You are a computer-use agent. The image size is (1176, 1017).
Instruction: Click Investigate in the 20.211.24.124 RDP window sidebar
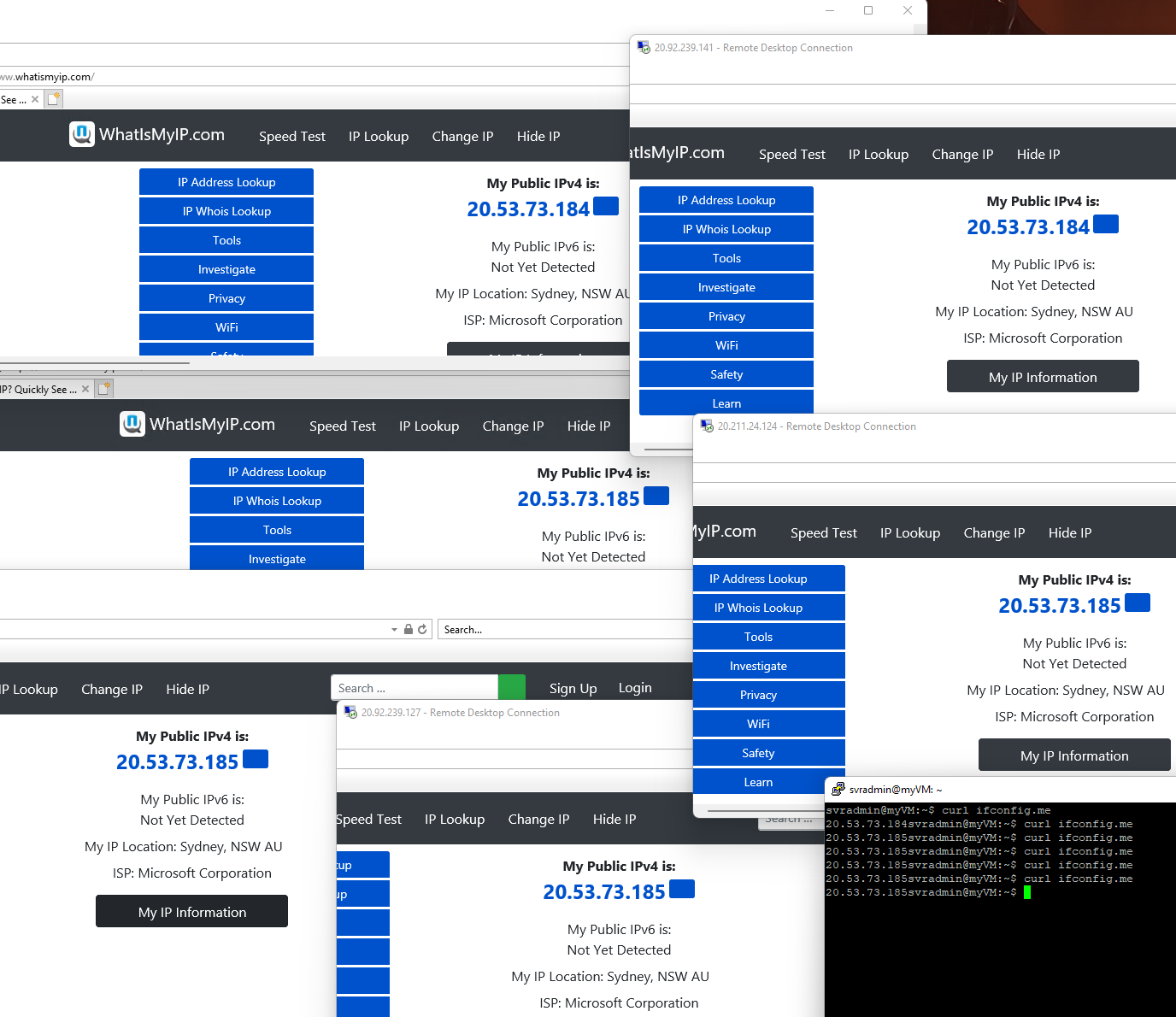[769, 666]
